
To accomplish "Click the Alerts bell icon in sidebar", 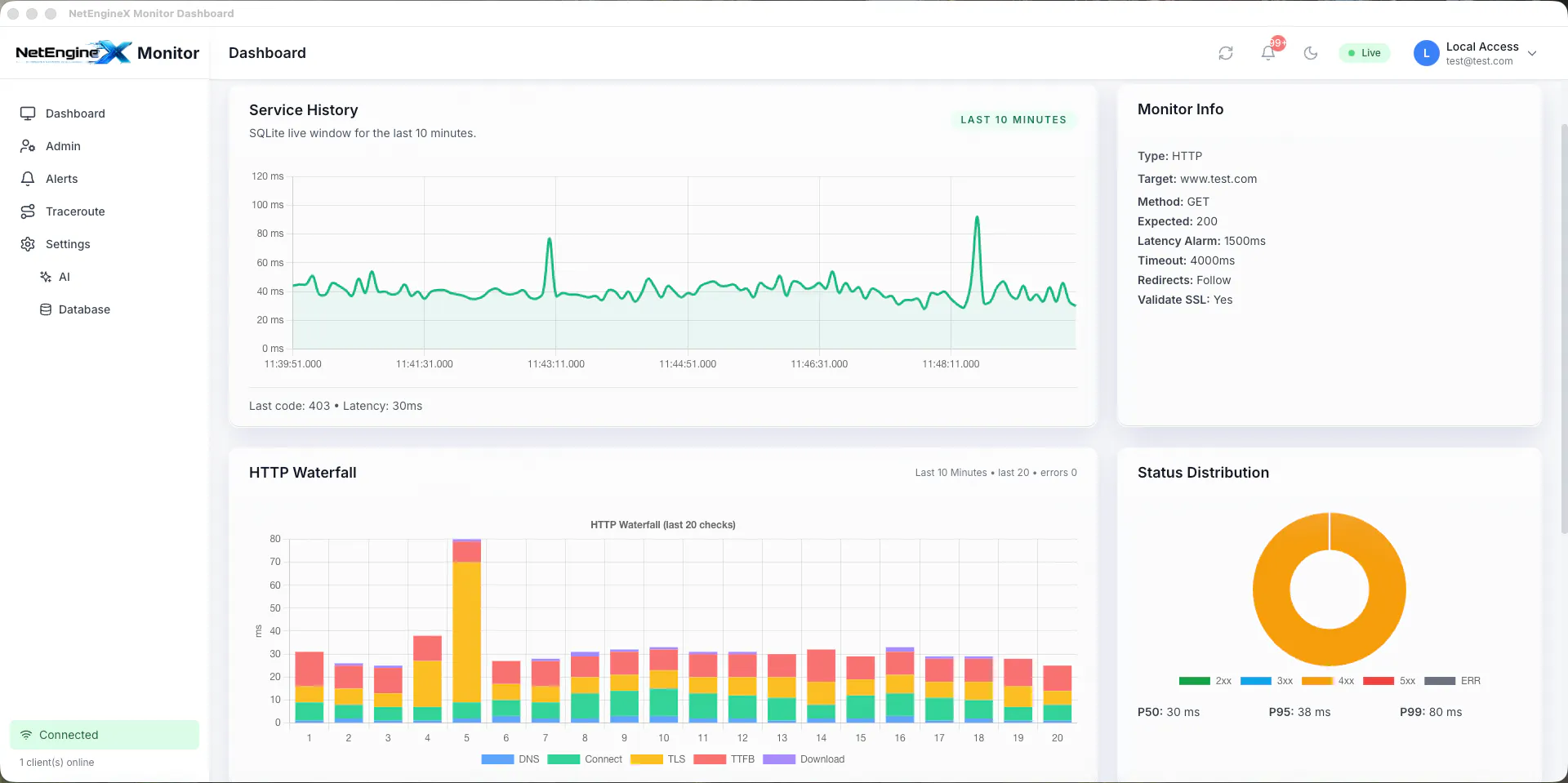I will click(x=28, y=179).
